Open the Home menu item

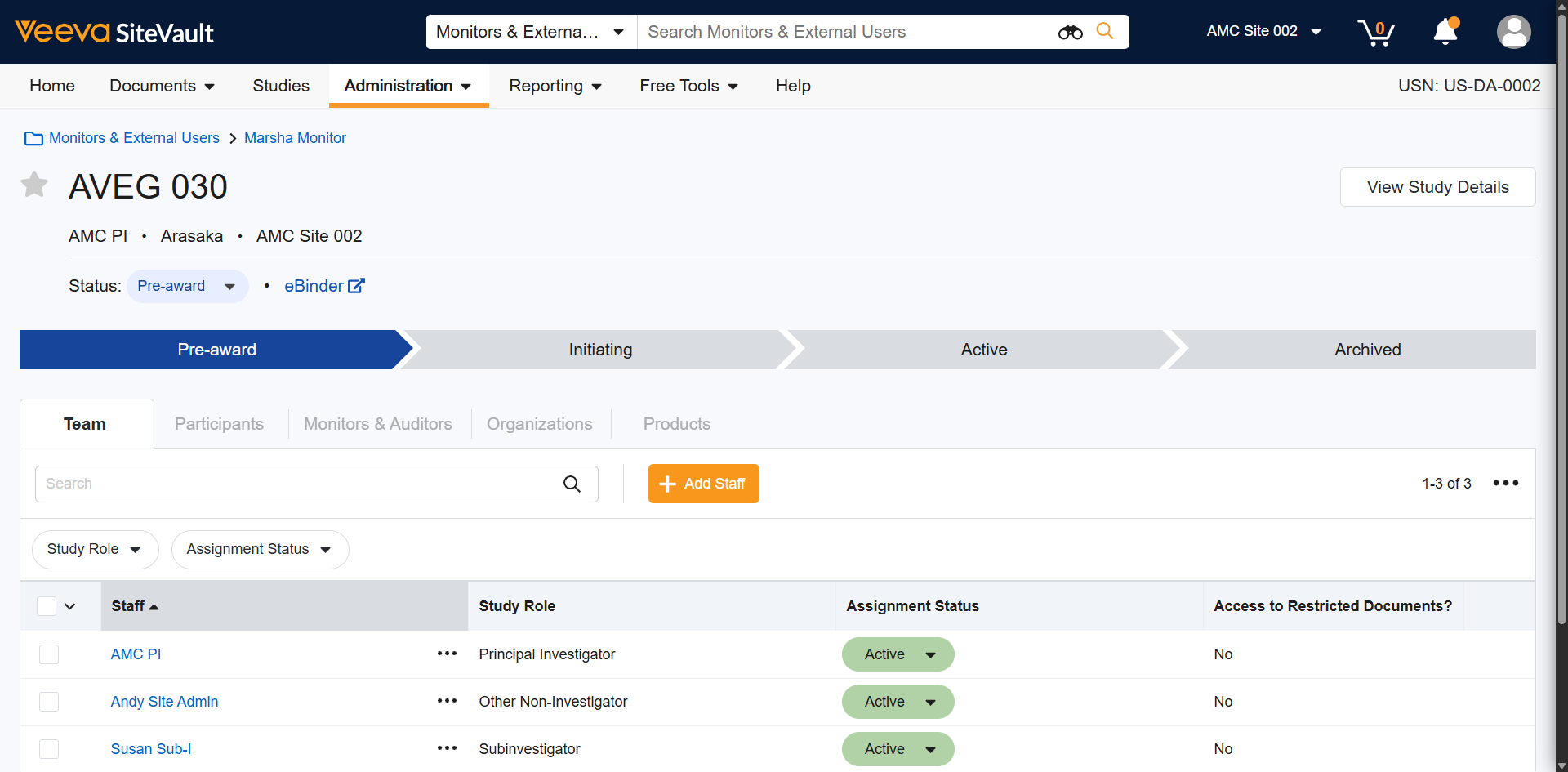click(52, 86)
